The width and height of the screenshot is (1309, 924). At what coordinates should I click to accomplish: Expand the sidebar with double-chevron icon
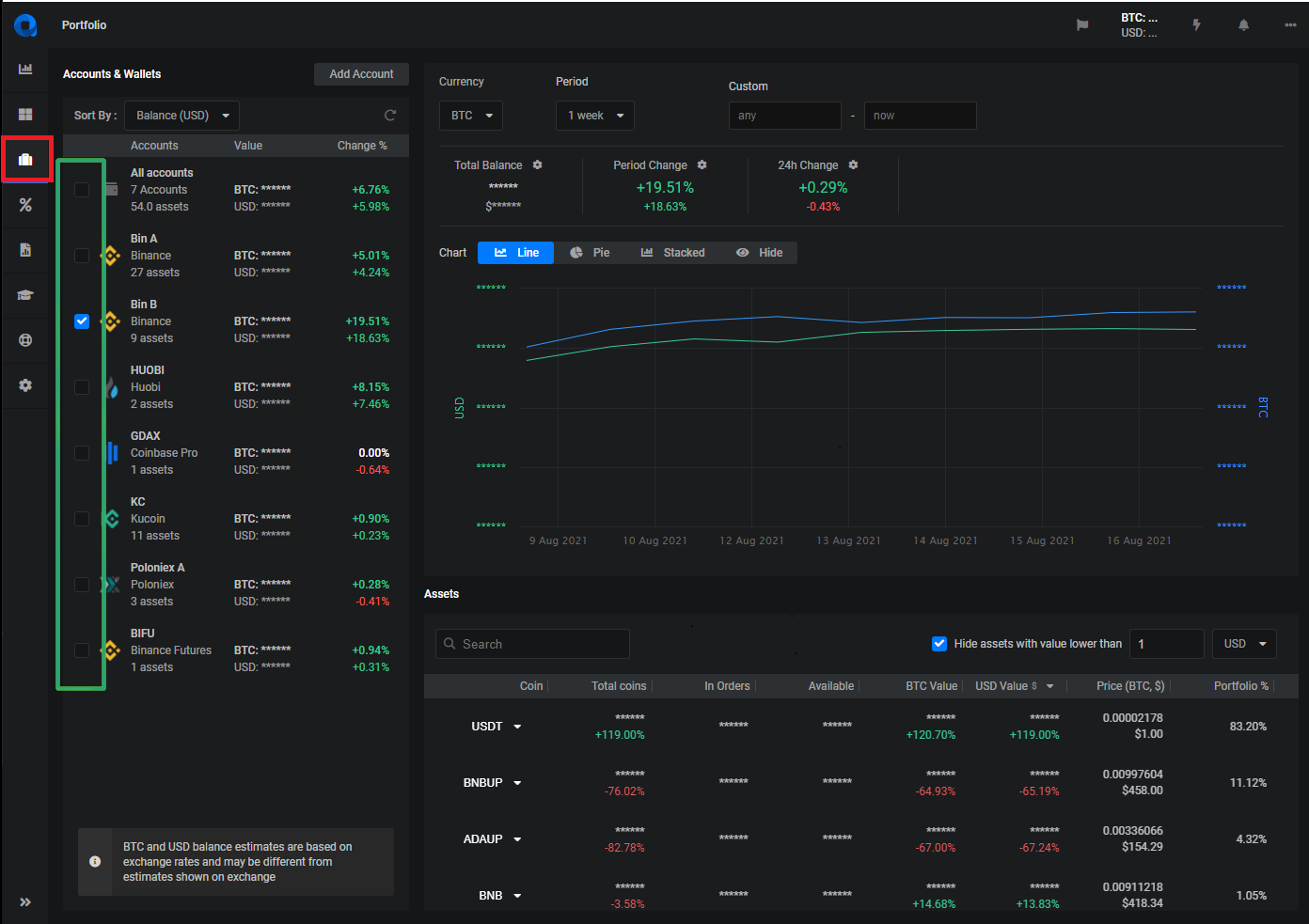pyautogui.click(x=25, y=902)
